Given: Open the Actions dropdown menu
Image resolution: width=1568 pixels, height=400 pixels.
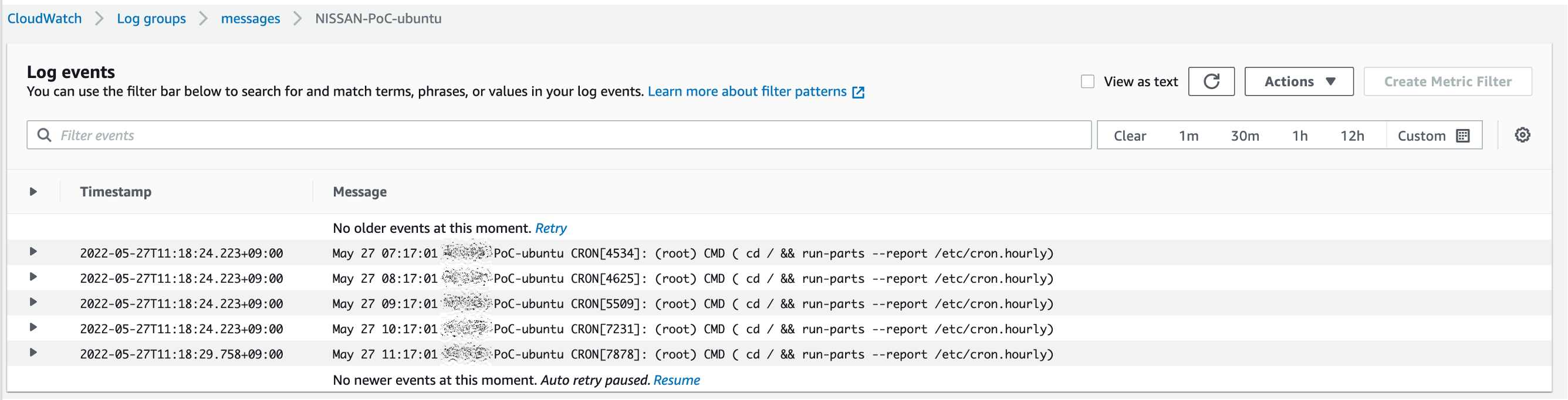Looking at the screenshot, I should coord(1299,82).
